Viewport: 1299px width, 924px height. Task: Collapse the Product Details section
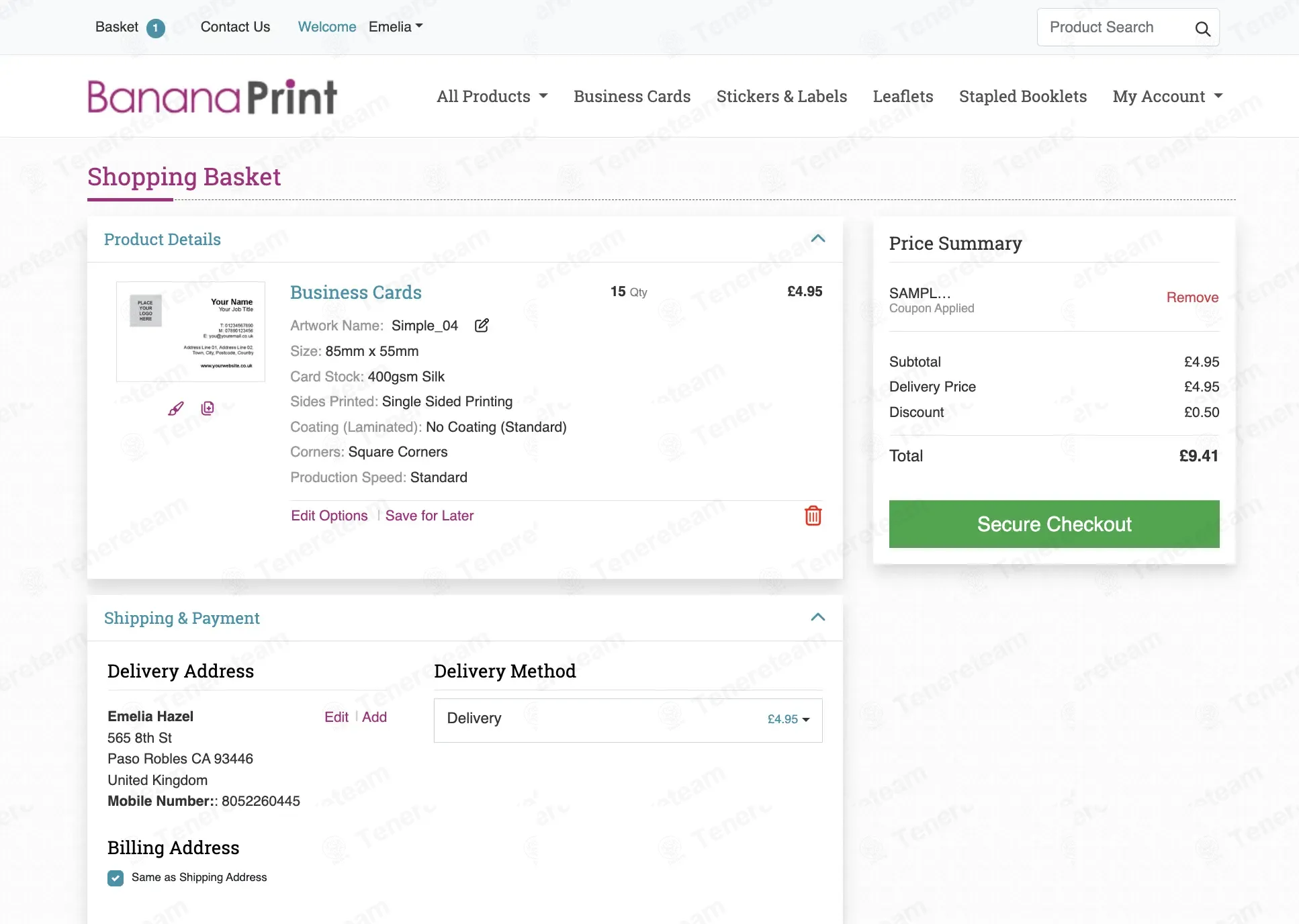[x=817, y=238]
